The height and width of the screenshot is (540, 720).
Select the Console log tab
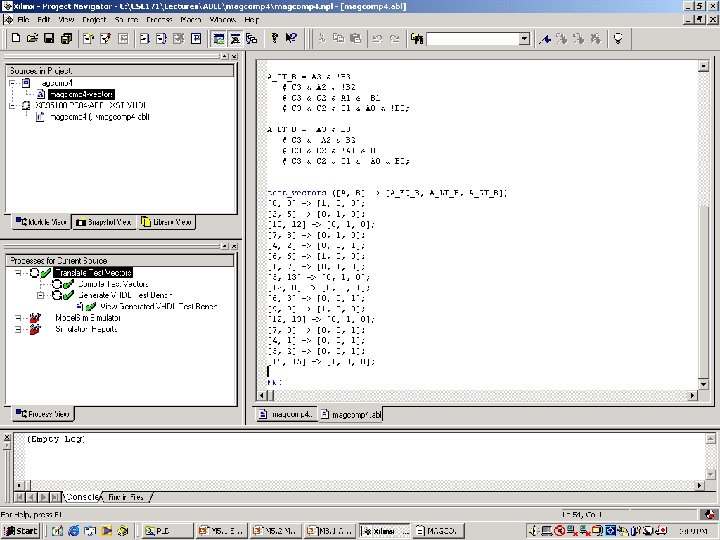click(82, 497)
